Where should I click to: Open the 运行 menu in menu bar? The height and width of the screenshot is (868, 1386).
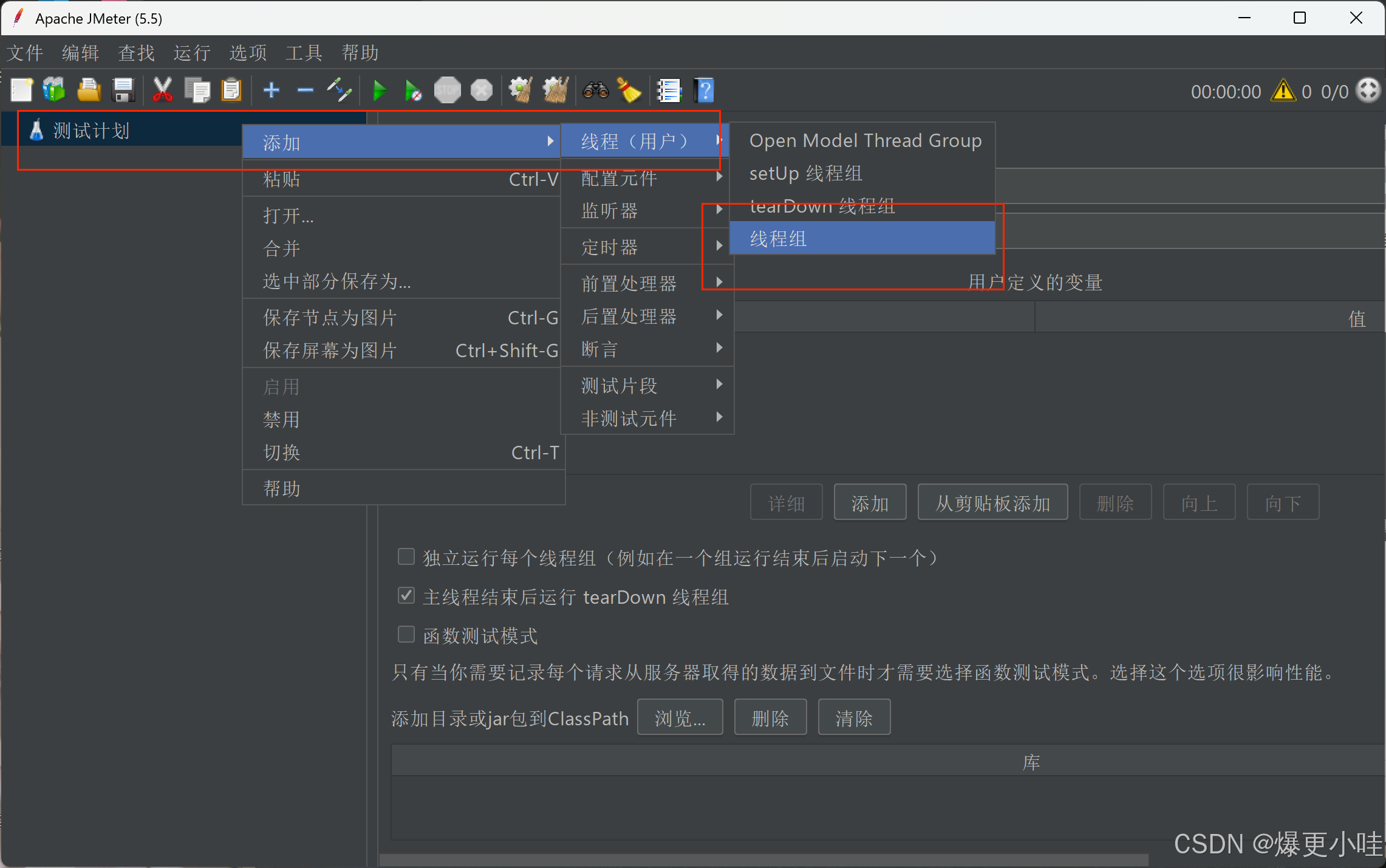pos(192,53)
